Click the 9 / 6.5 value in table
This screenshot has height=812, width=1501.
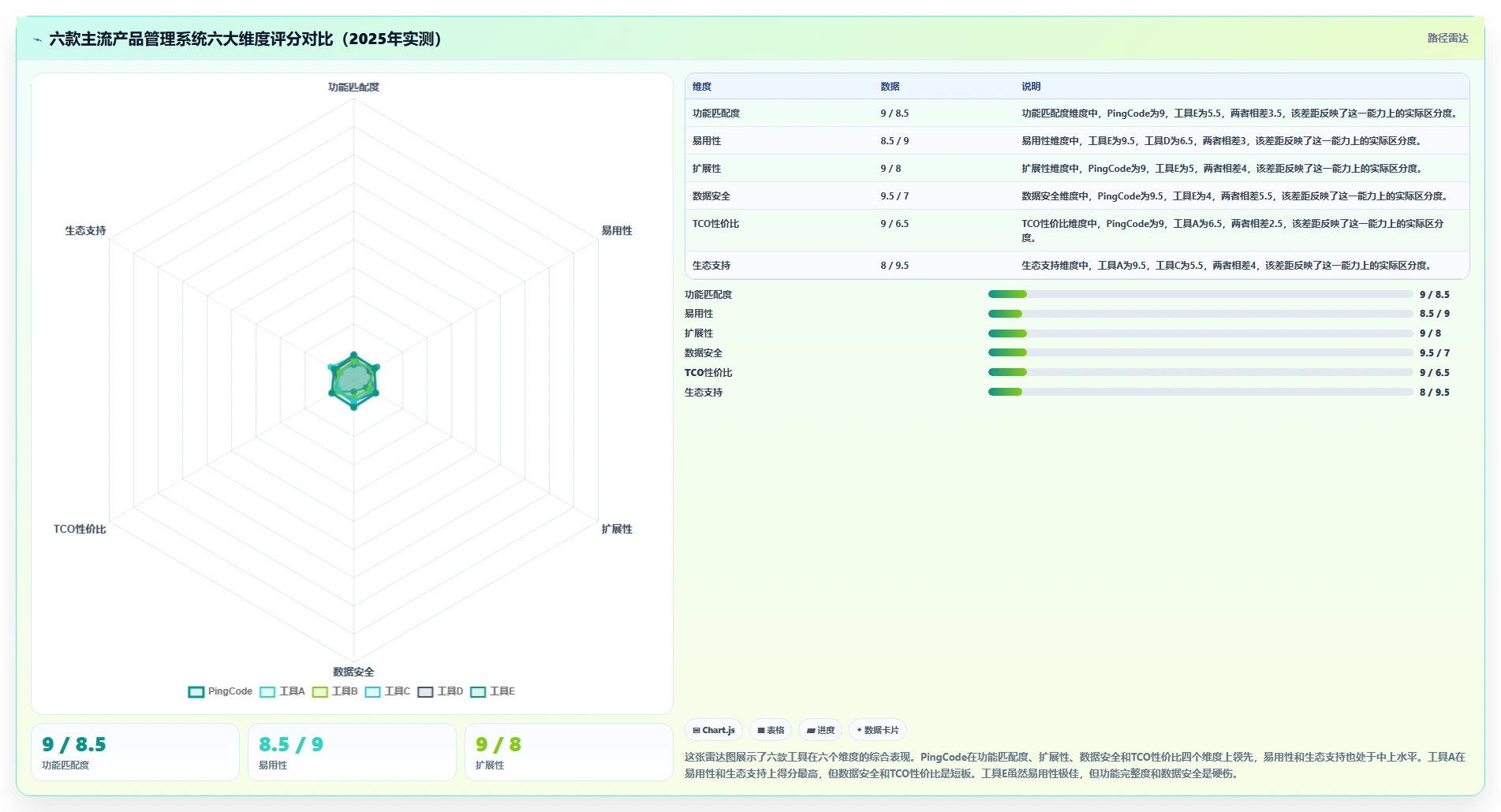(894, 224)
